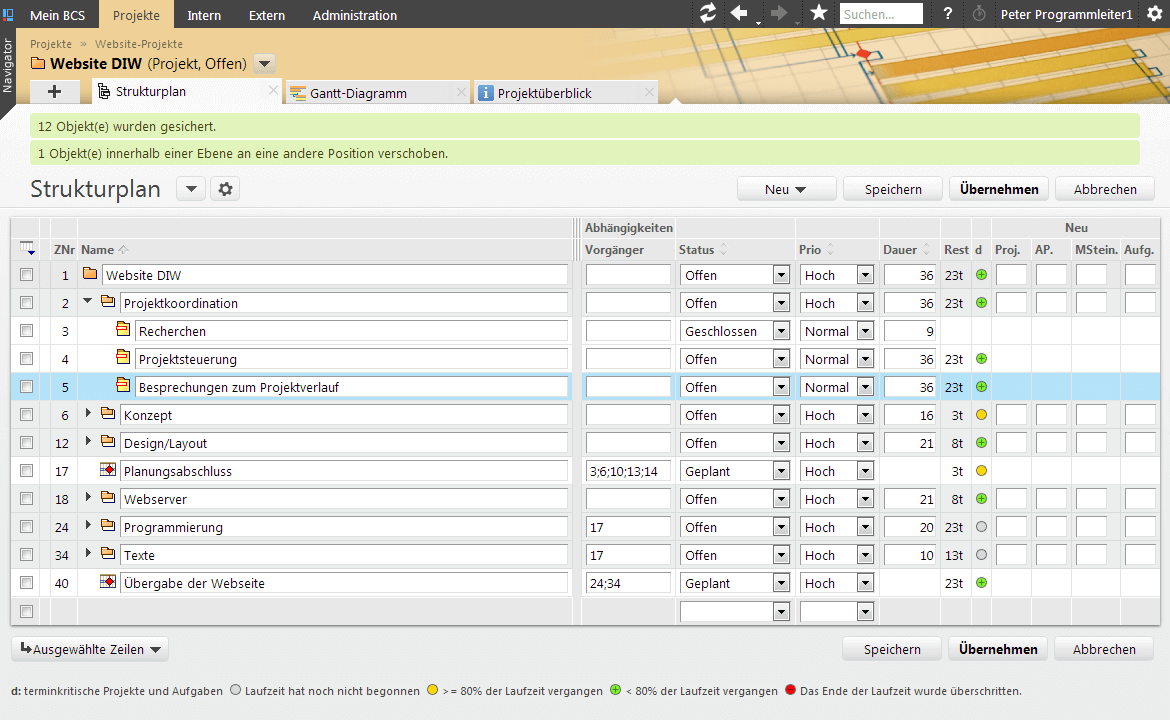Close the Gantt-Diagramm tab
1170x720 pixels.
click(x=461, y=92)
